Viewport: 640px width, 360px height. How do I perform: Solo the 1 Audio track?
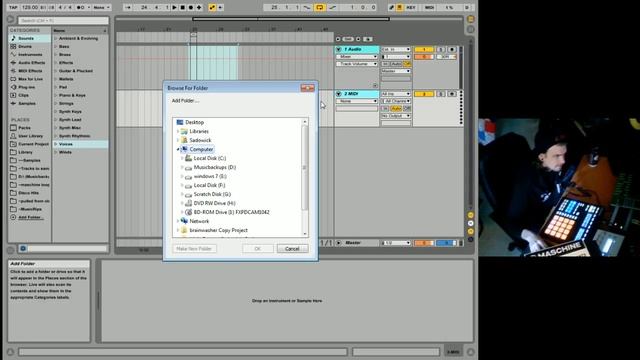coord(441,49)
